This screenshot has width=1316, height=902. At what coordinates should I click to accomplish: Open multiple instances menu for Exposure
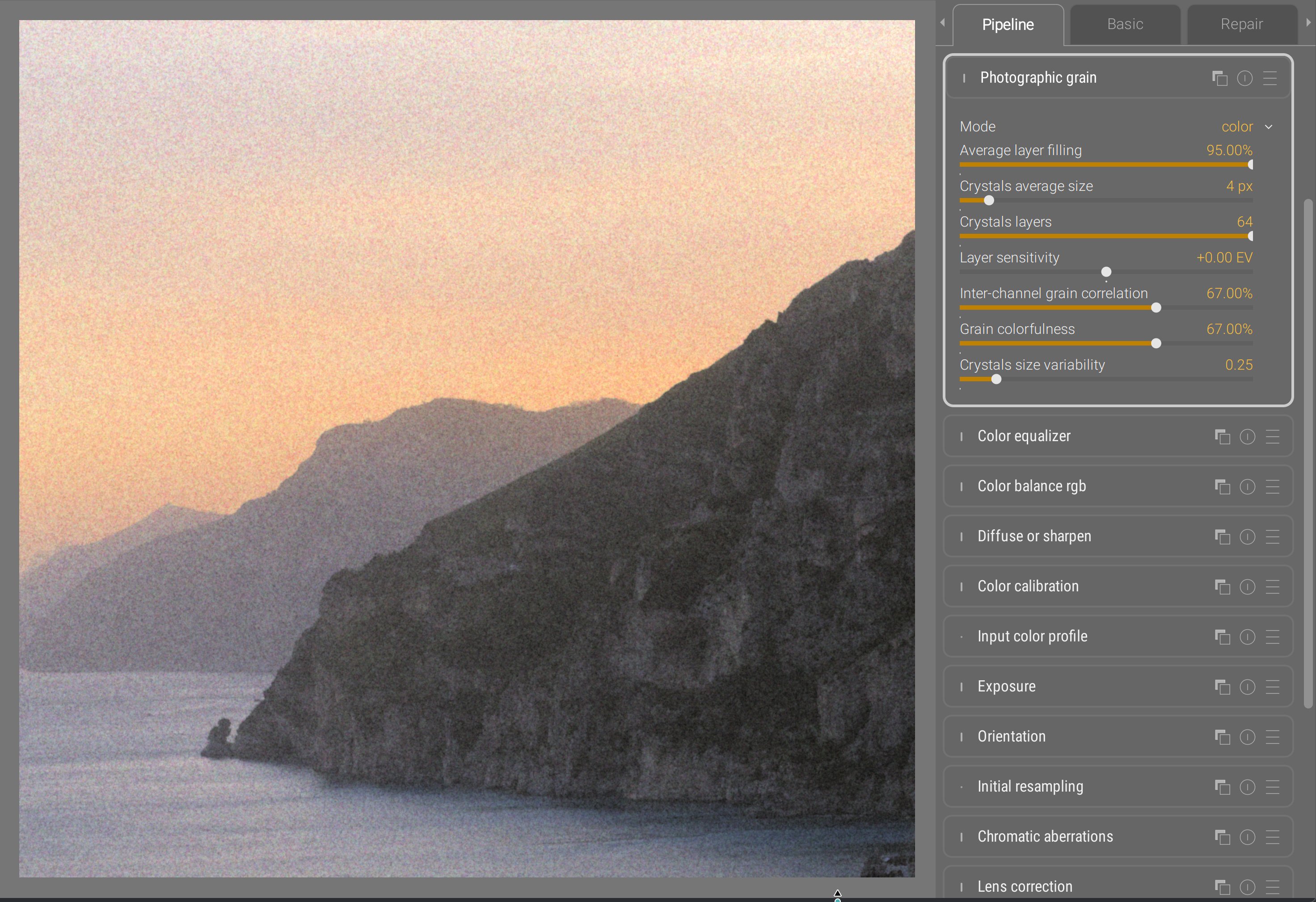tap(1222, 687)
